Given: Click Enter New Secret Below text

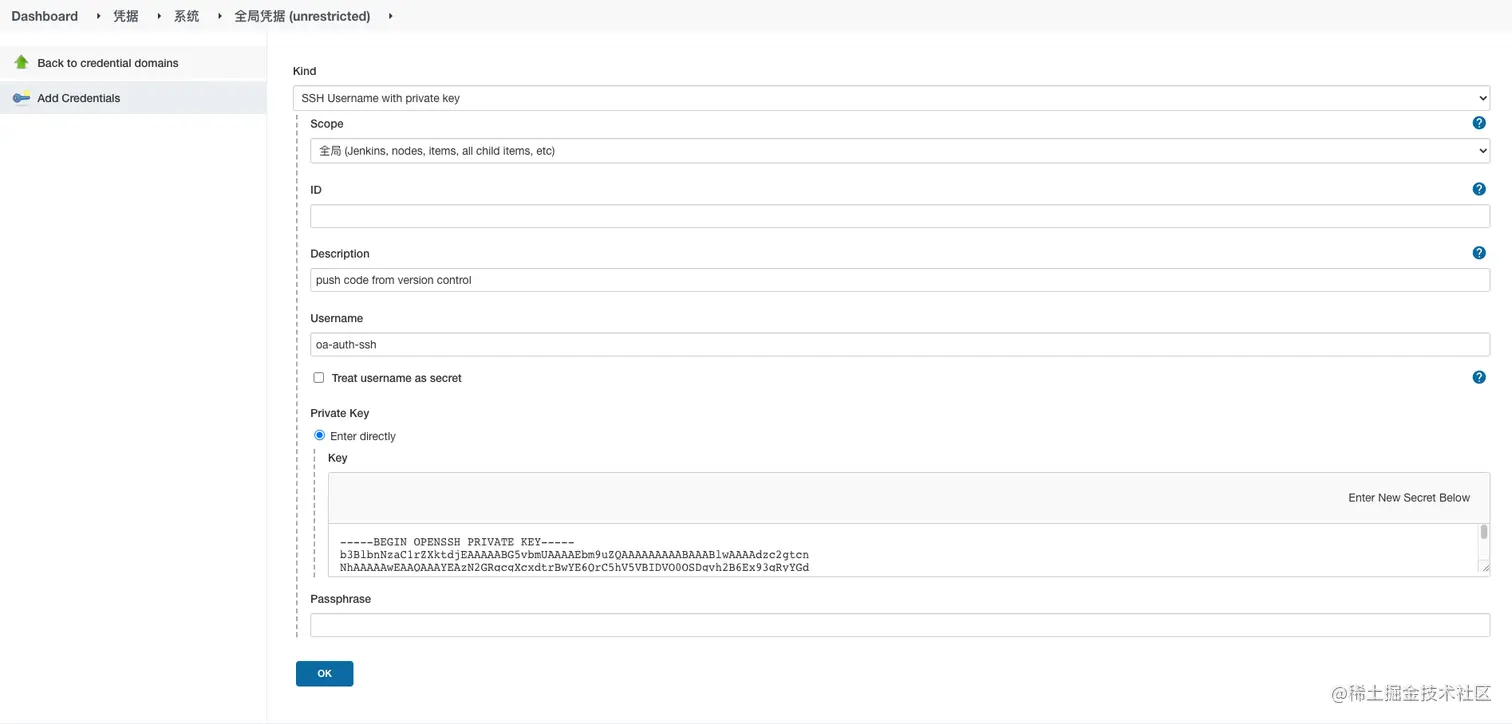Looking at the screenshot, I should (x=1409, y=498).
